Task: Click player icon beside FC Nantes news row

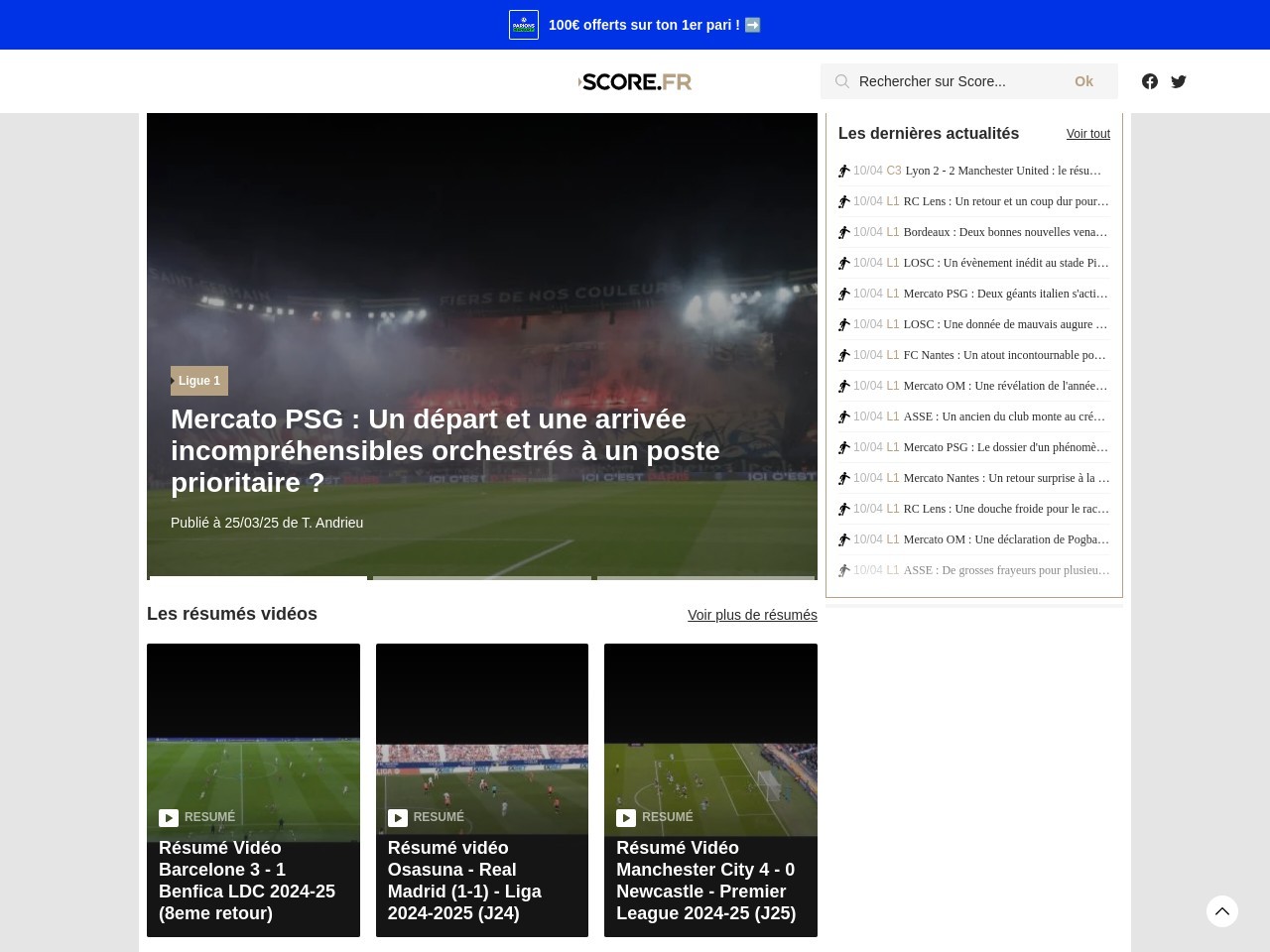Action: (x=844, y=355)
